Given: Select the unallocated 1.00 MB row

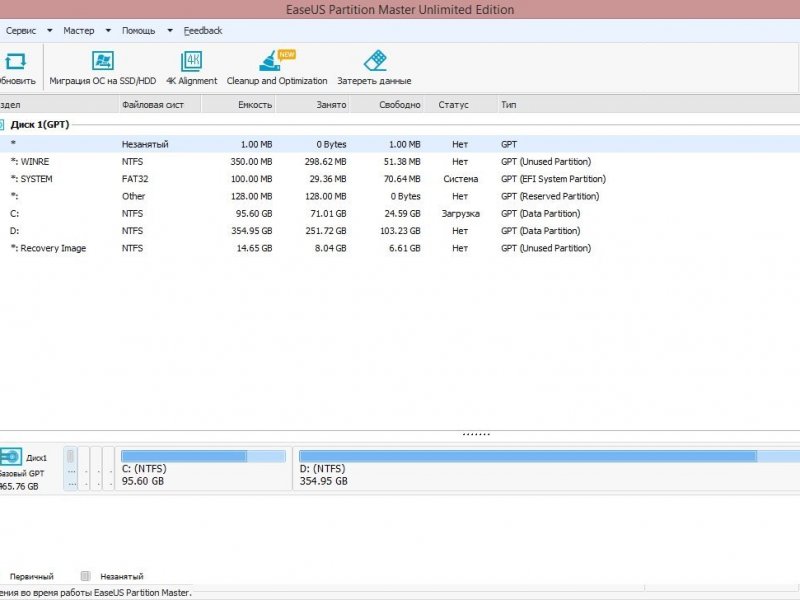Looking at the screenshot, I should [x=400, y=144].
